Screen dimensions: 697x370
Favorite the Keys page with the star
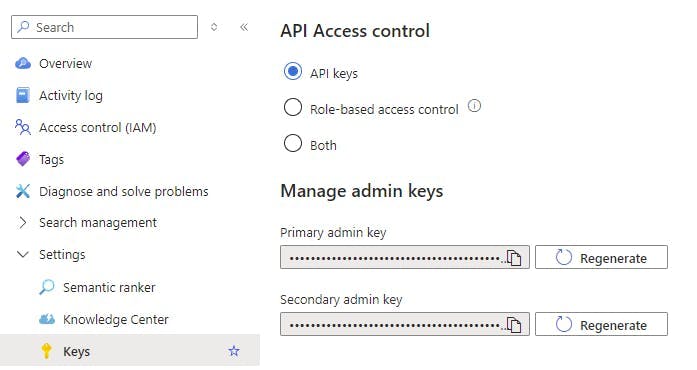pyautogui.click(x=234, y=351)
